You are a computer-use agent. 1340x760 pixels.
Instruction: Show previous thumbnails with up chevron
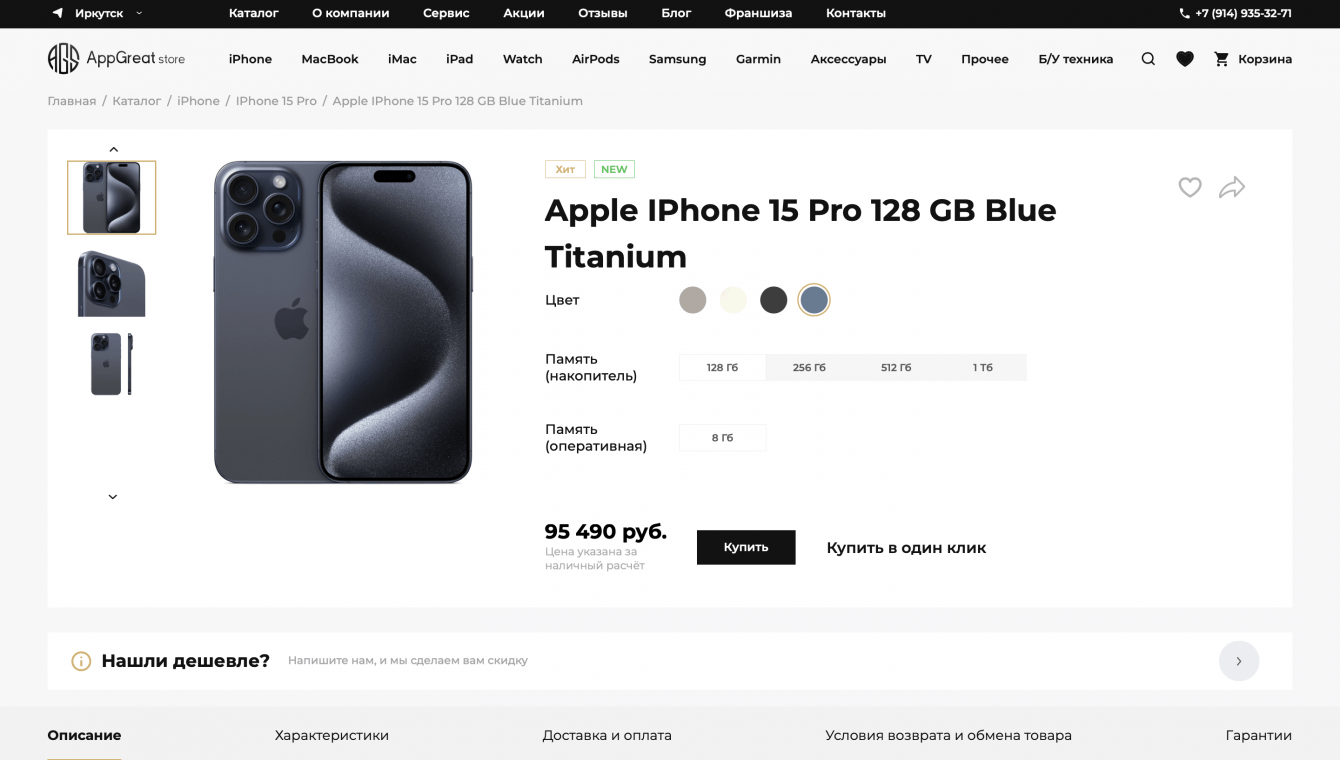pos(113,149)
